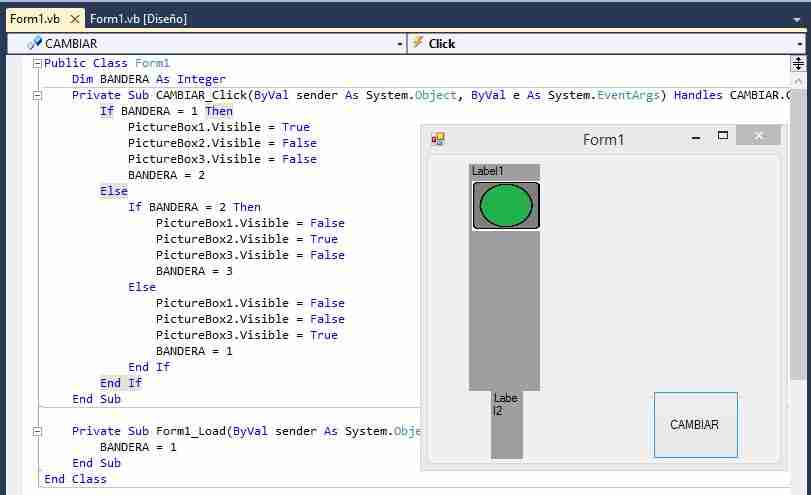Collapse the Form1_Load sub

click(37, 431)
